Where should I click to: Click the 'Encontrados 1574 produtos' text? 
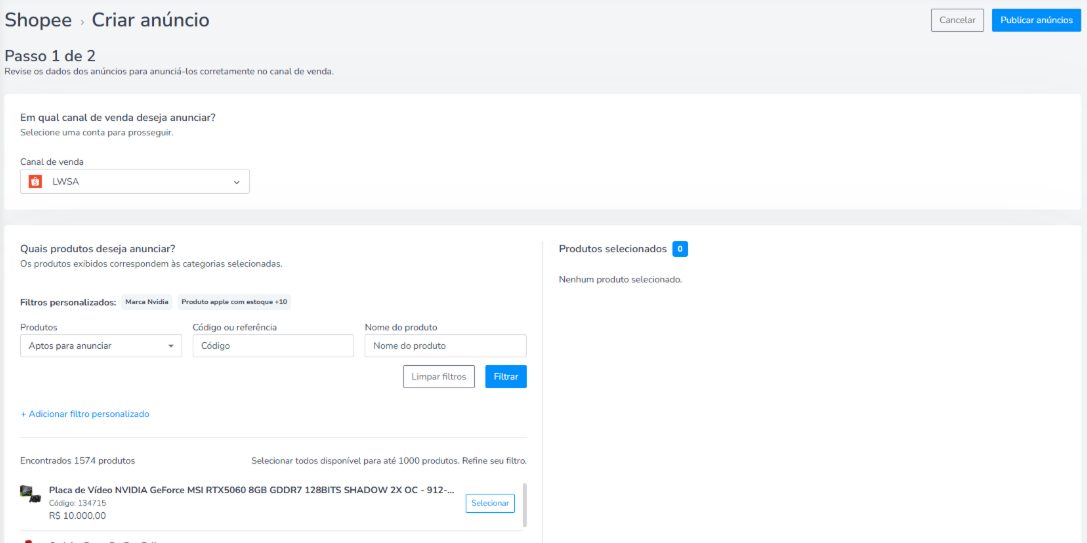[78, 460]
